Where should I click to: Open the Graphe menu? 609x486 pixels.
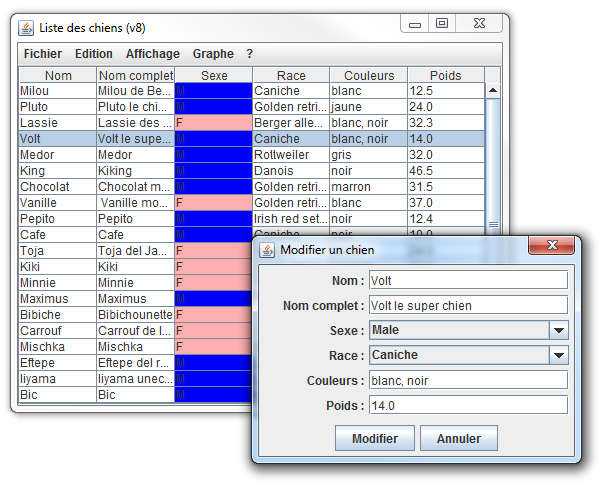(213, 54)
